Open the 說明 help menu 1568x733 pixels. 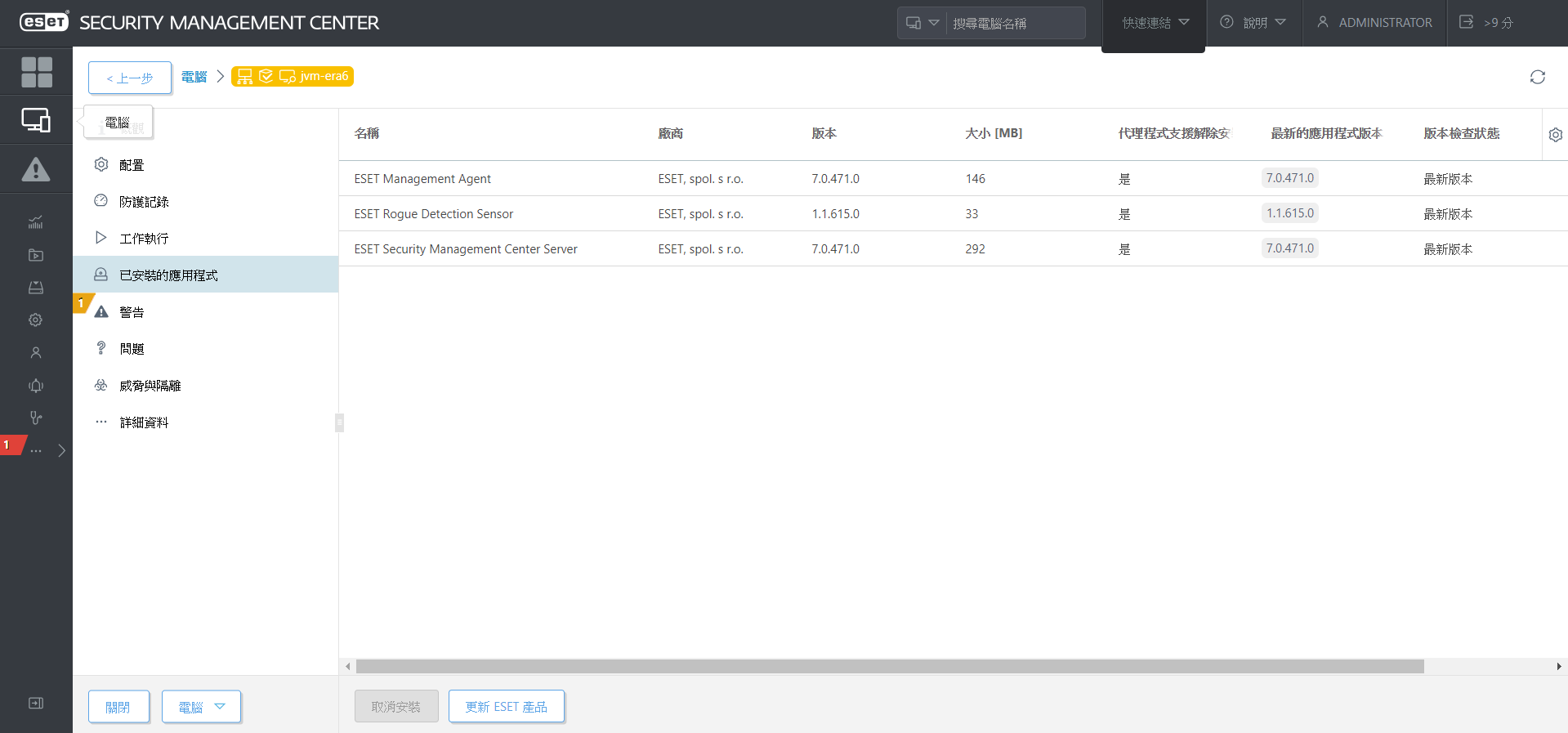(1253, 23)
